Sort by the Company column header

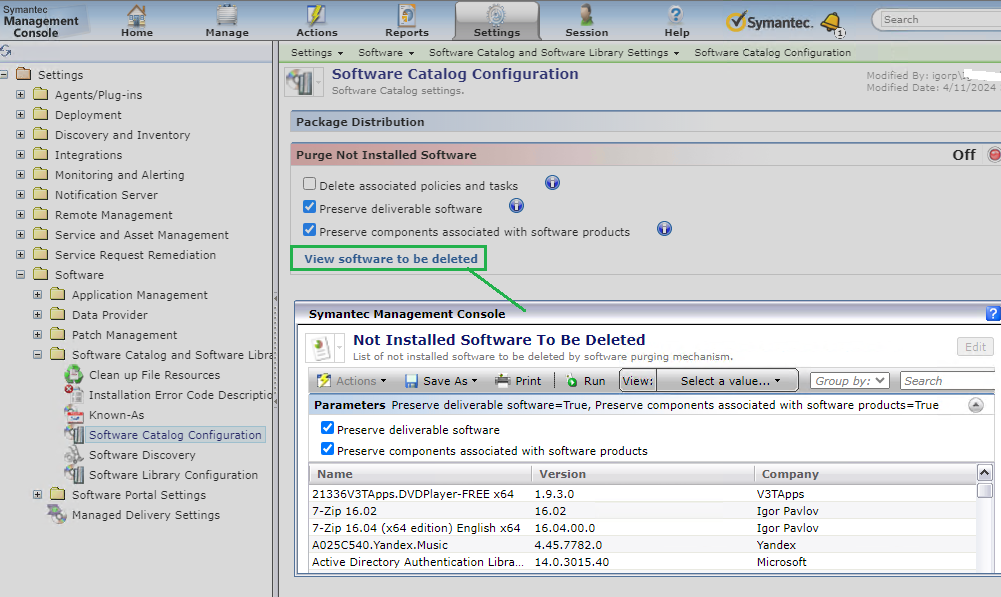[865, 474]
